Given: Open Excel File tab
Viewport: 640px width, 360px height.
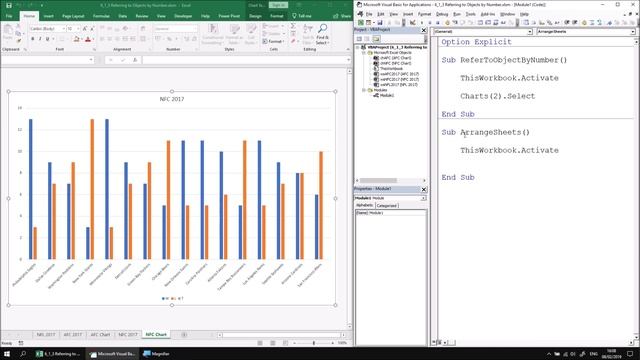Looking at the screenshot, I should 9,16.
